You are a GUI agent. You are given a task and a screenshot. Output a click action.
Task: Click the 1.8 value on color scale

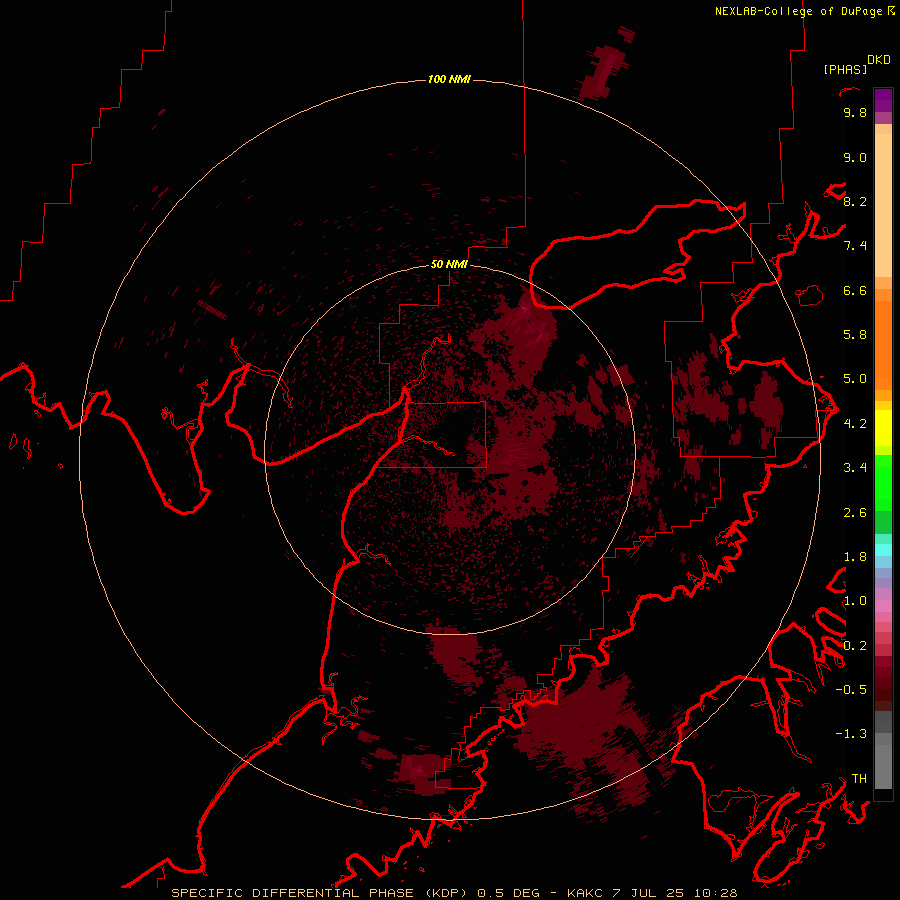click(x=855, y=556)
